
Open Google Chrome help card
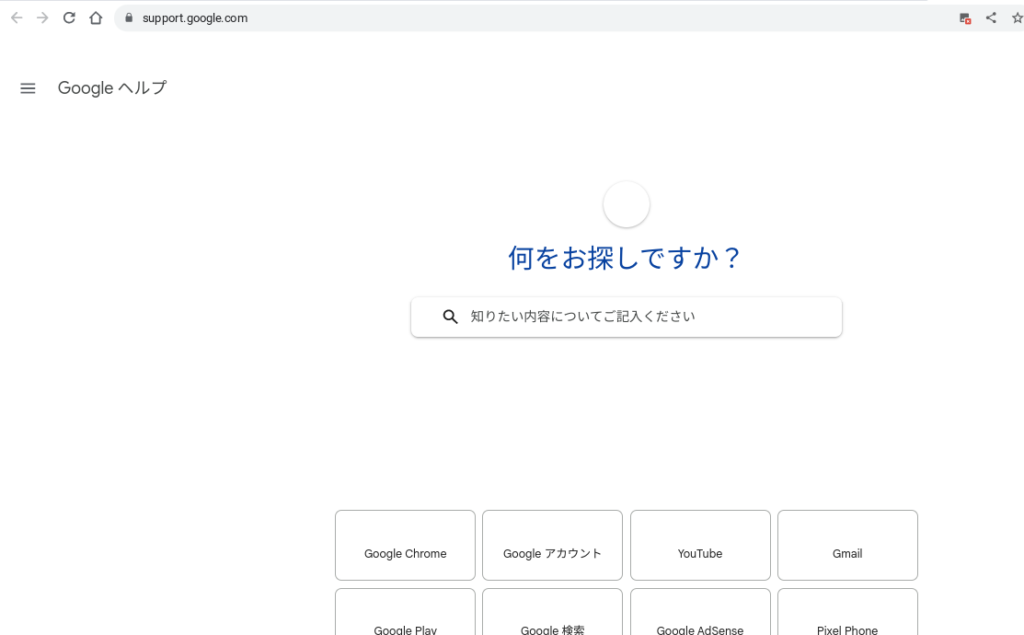[405, 545]
